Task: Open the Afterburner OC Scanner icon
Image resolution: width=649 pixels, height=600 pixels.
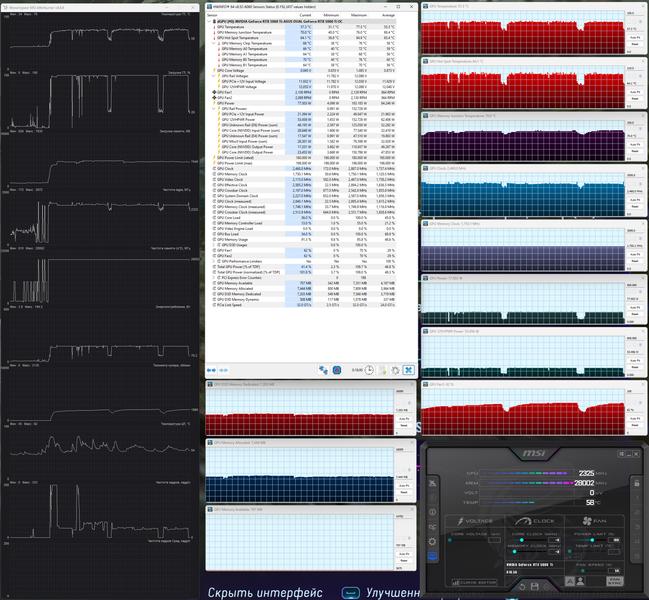Action: [x=432, y=527]
